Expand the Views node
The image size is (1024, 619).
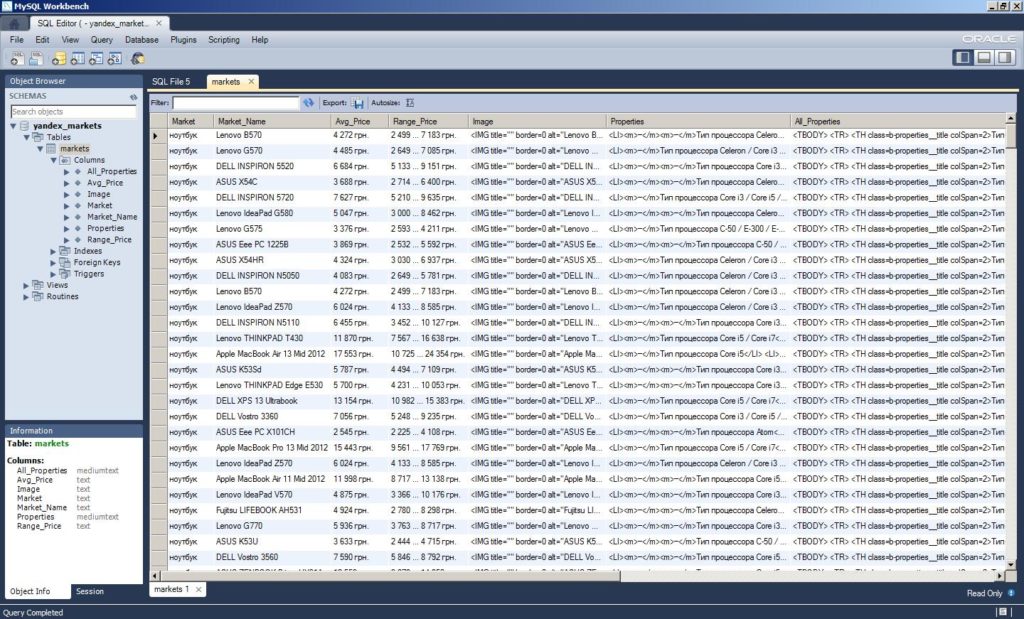pos(26,285)
